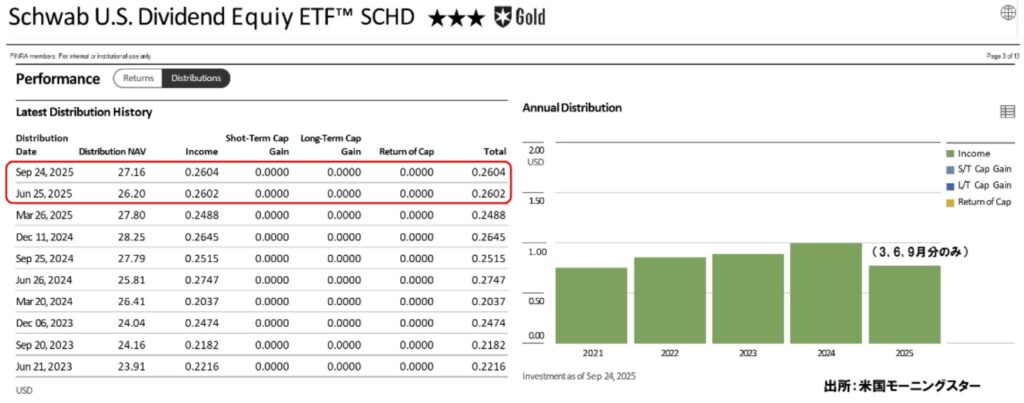Click the Dec 11, 2024 table row
Image resolution: width=1024 pixels, height=403 pixels.
(260, 236)
